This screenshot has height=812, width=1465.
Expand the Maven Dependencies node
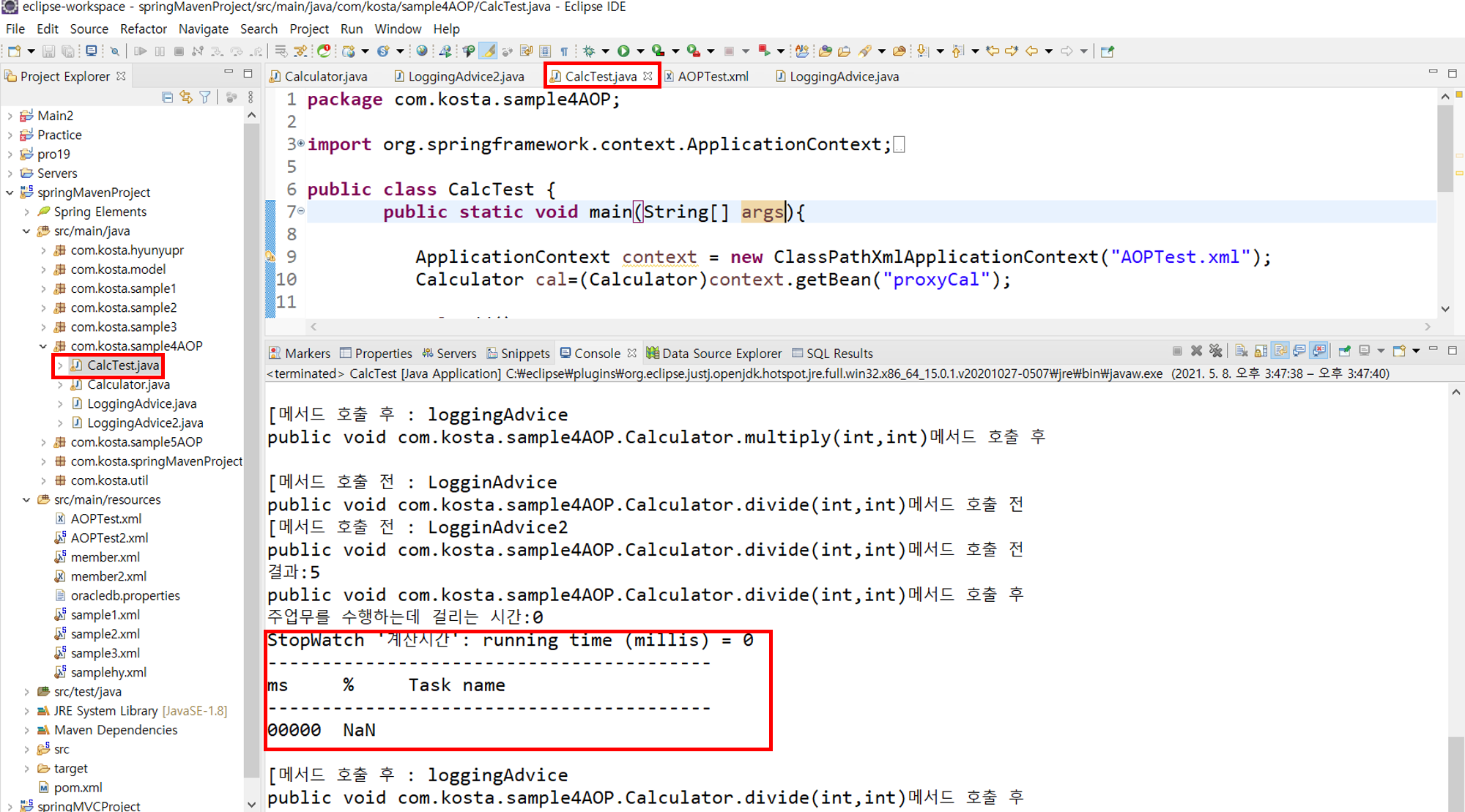point(27,730)
